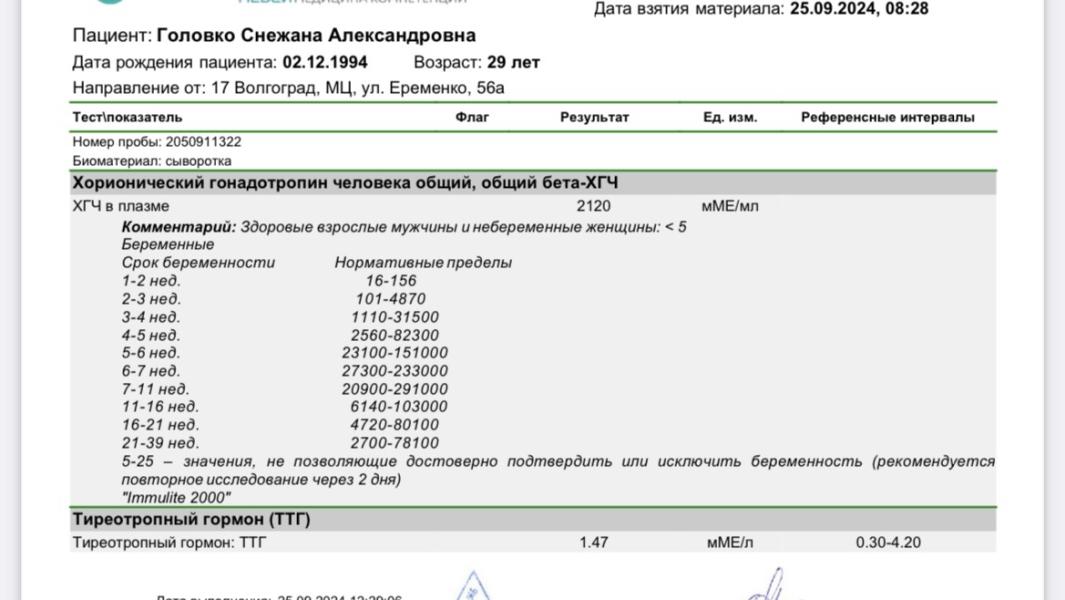Select the 4-5 нед. row label

[x=151, y=335]
